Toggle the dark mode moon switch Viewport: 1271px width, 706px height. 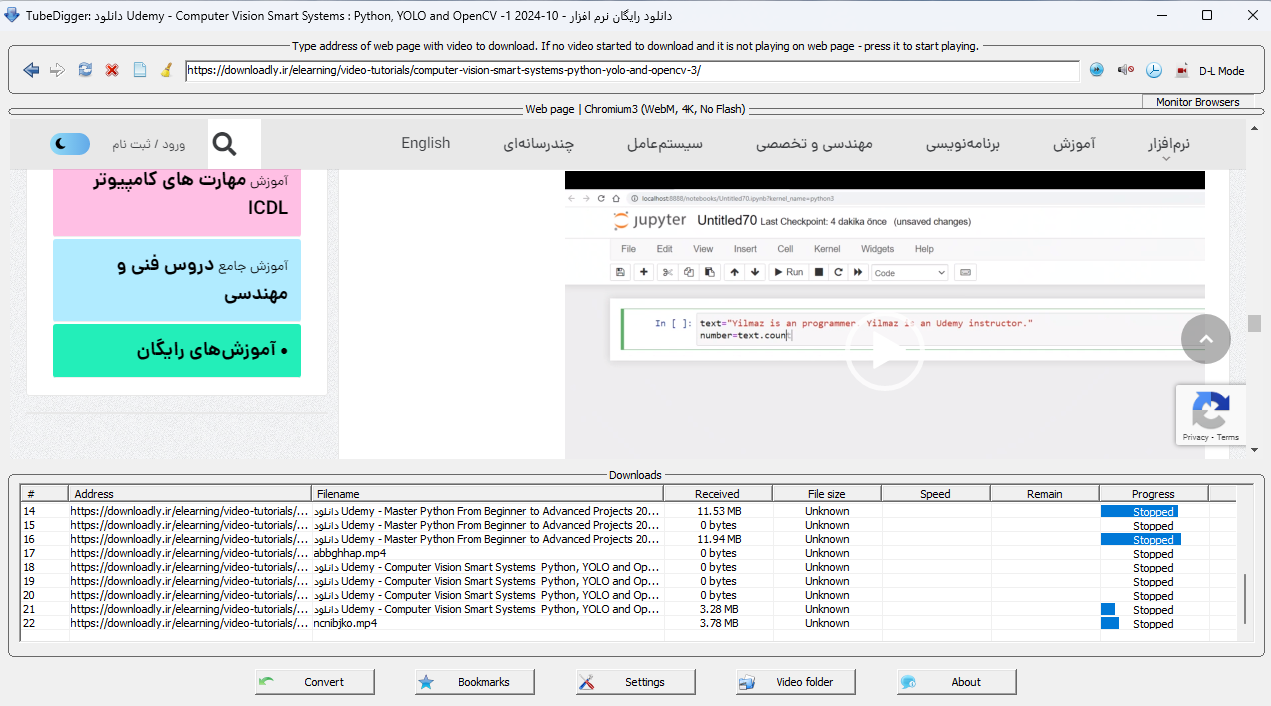(x=70, y=144)
